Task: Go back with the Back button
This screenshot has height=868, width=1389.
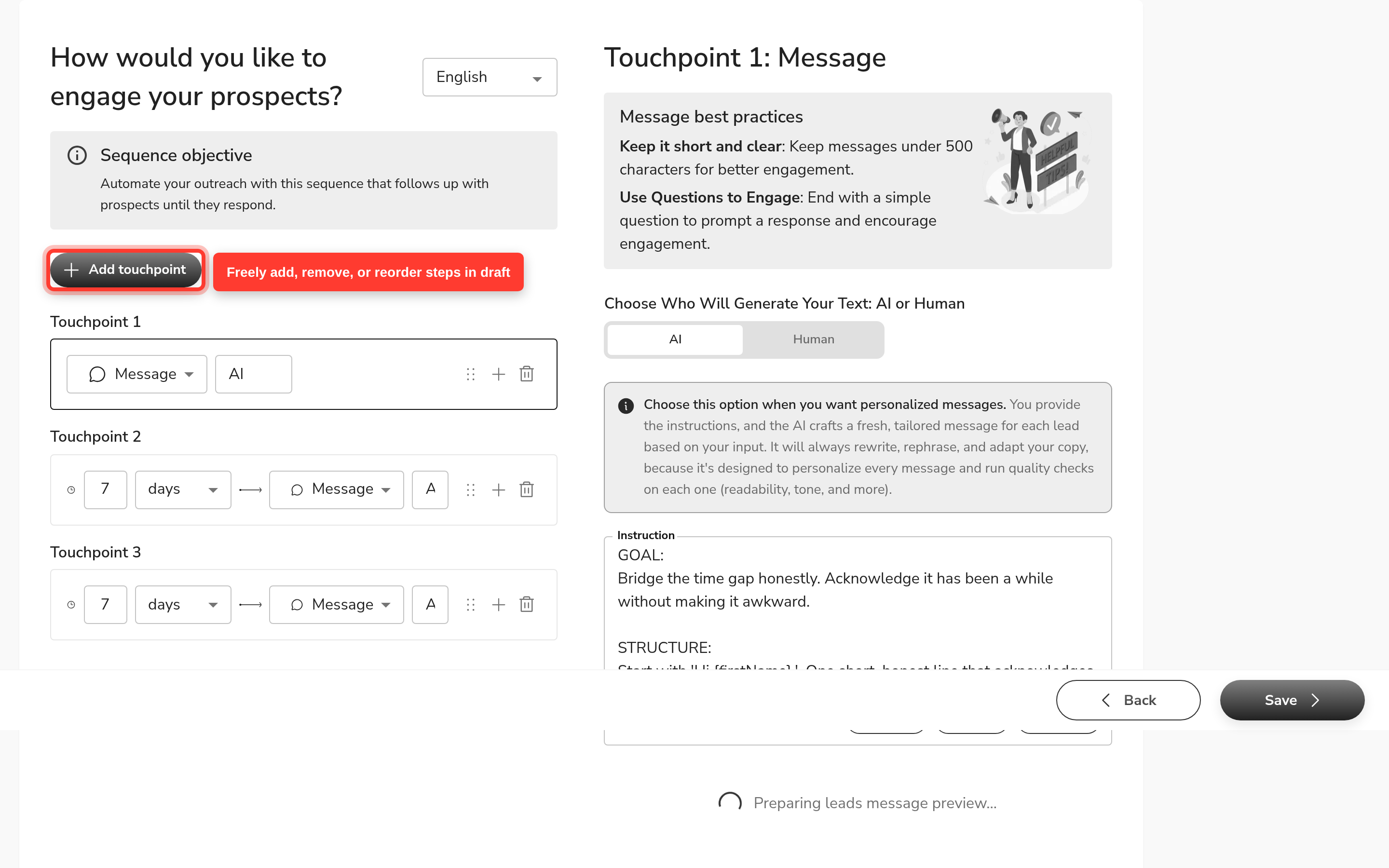Action: pyautogui.click(x=1128, y=700)
